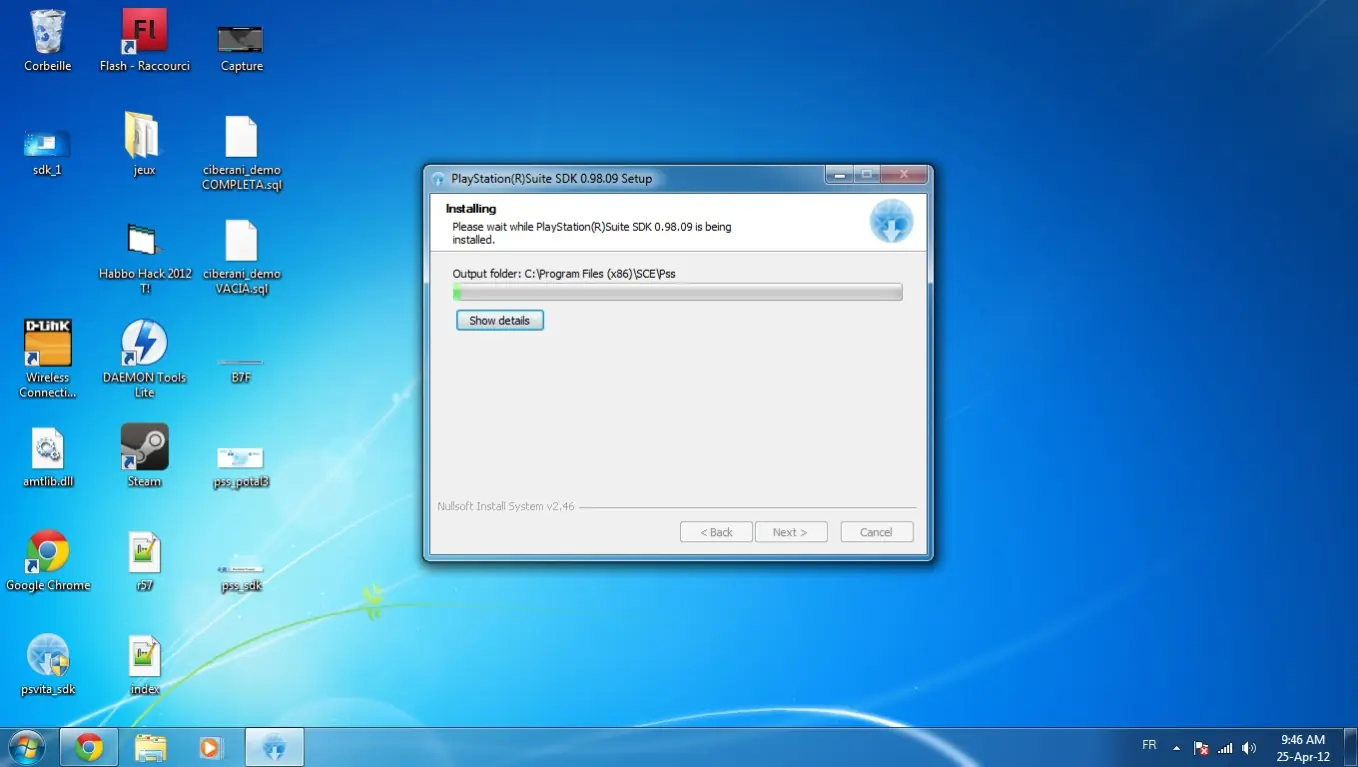Click the Cancel button in Setup
The image size is (1358, 767).
click(877, 532)
